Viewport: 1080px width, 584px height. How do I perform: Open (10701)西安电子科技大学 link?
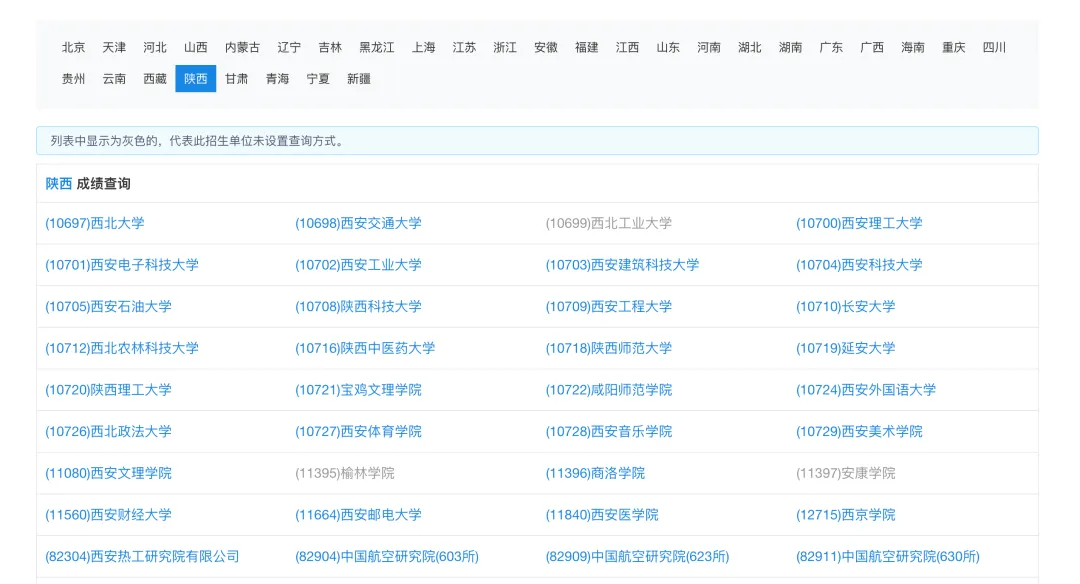[122, 265]
